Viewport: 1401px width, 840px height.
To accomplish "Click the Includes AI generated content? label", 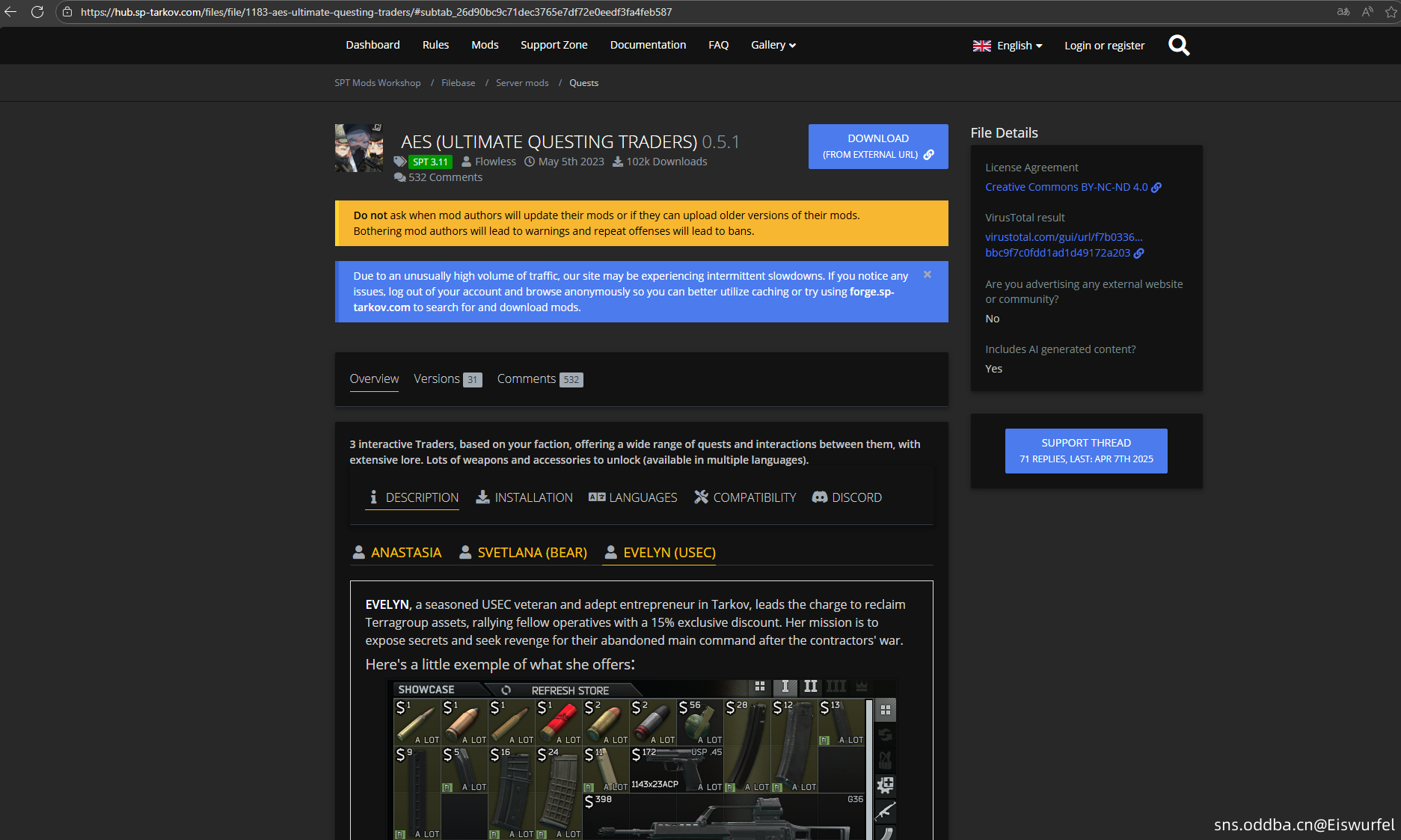I will point(1060,349).
